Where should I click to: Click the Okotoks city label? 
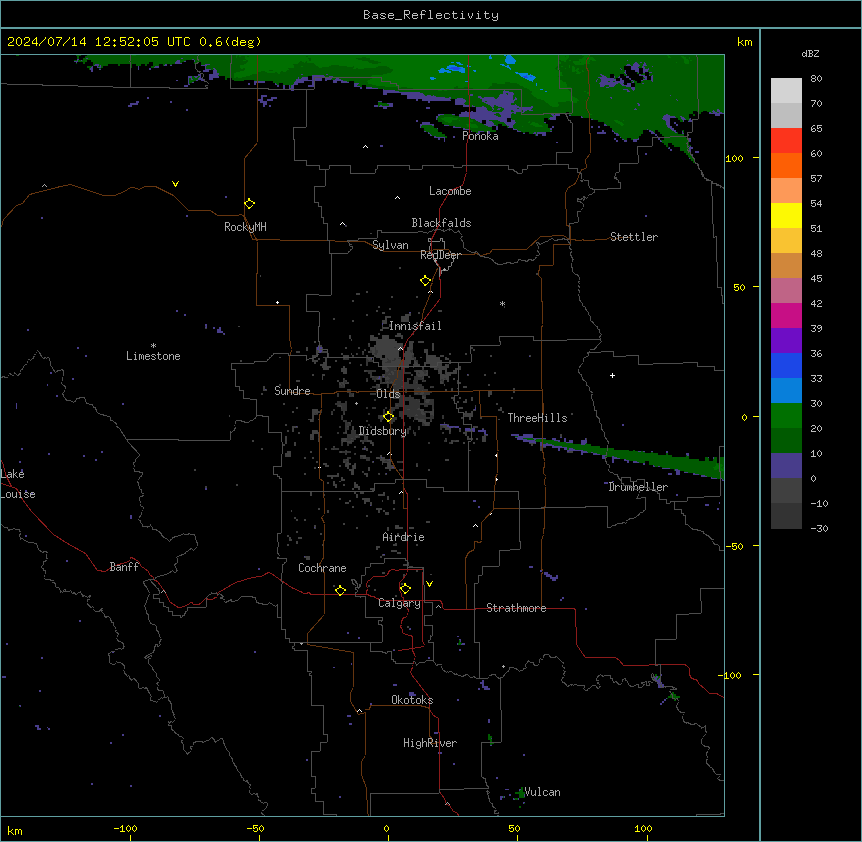[x=412, y=700]
